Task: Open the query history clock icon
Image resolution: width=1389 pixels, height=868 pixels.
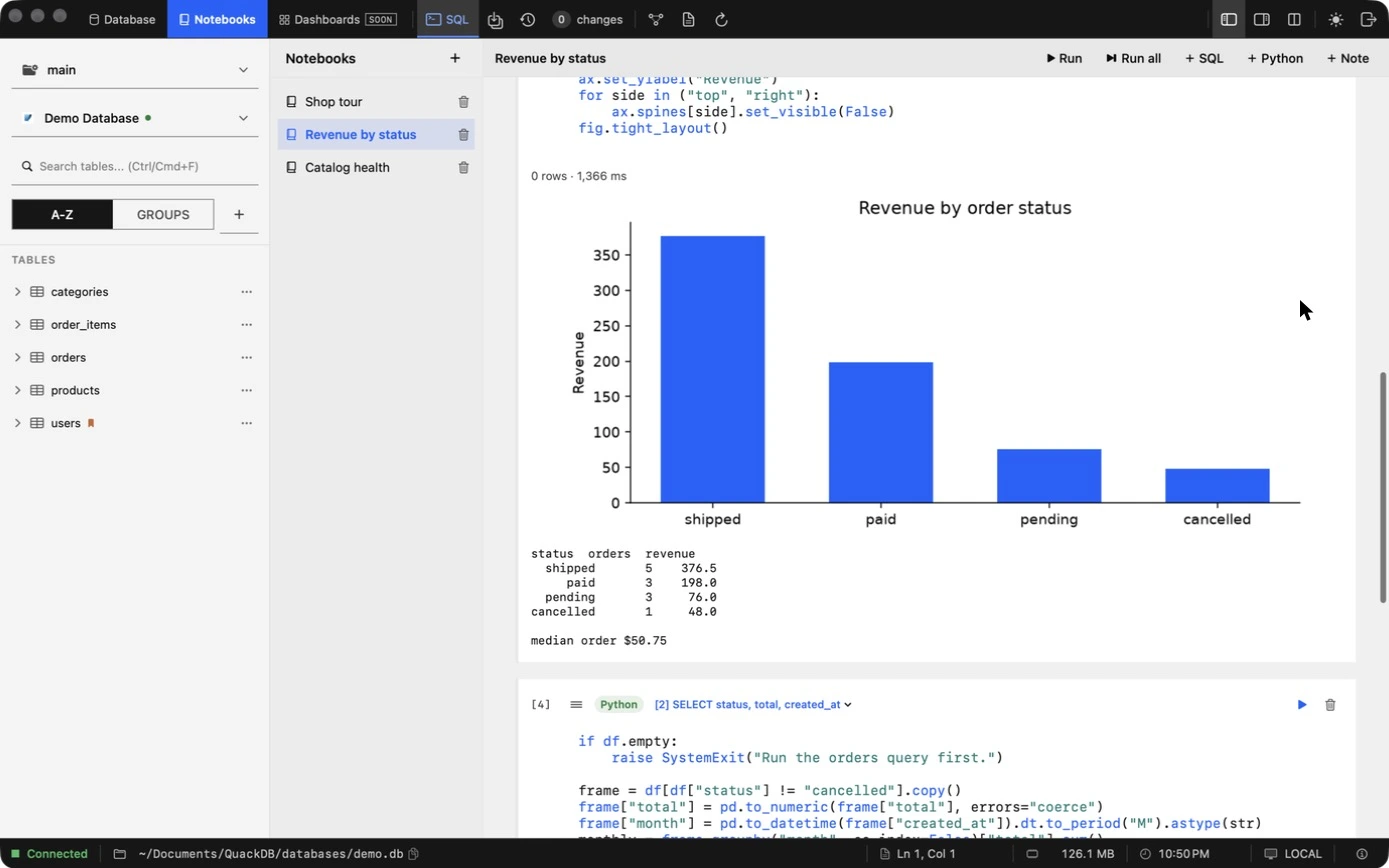Action: click(528, 19)
